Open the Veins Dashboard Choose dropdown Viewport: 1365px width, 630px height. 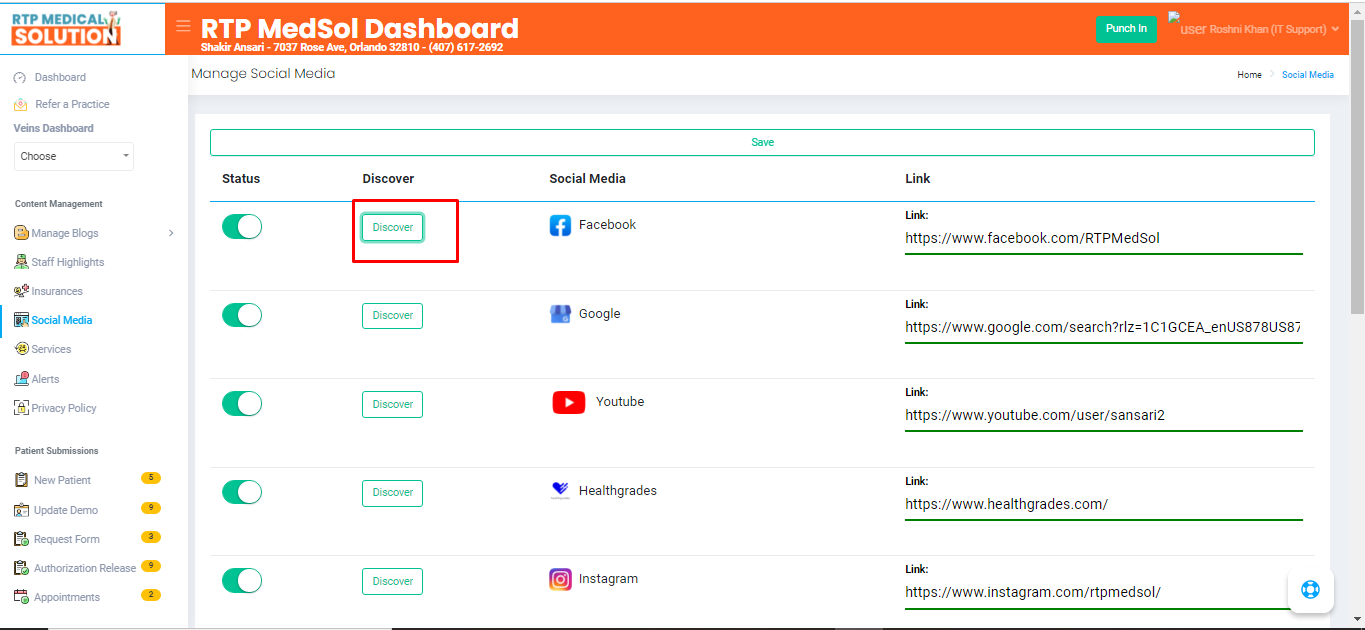point(74,156)
